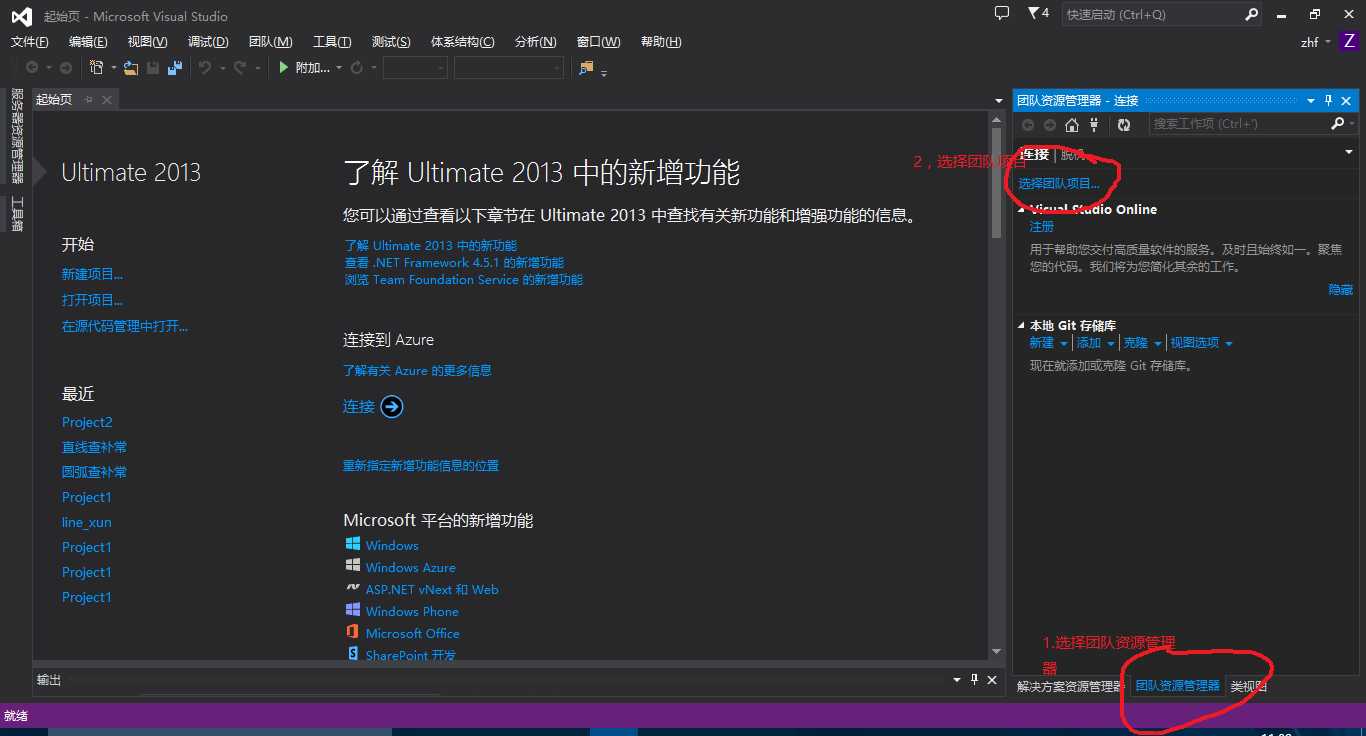Open the 视图(V) menu
This screenshot has height=736, width=1366.
coord(148,42)
